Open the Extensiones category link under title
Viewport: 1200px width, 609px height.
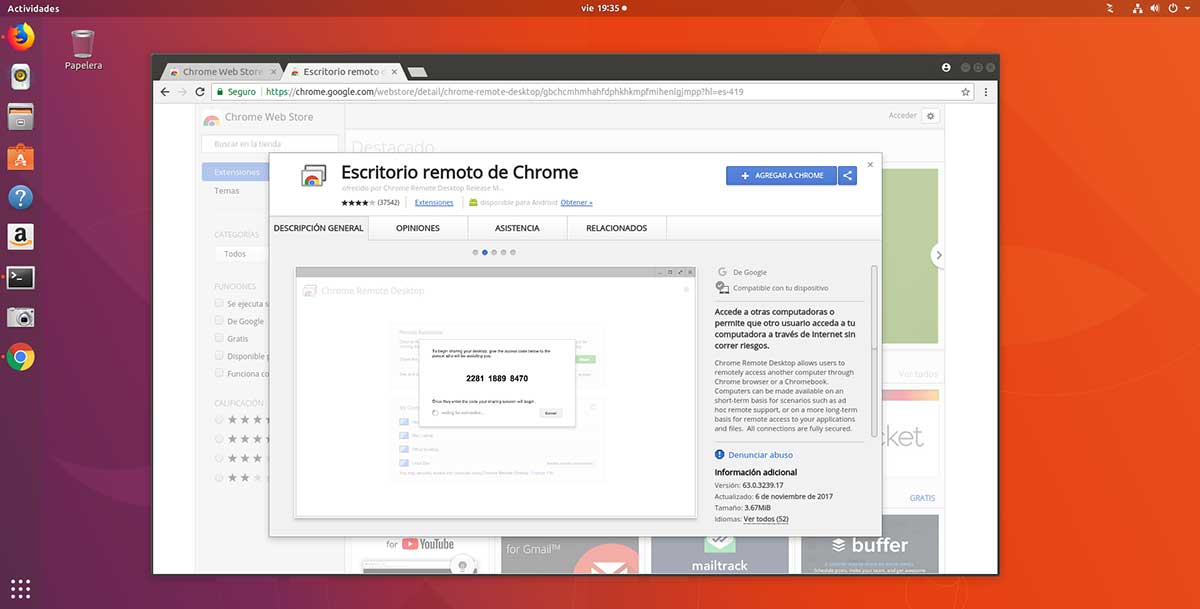pyautogui.click(x=434, y=202)
